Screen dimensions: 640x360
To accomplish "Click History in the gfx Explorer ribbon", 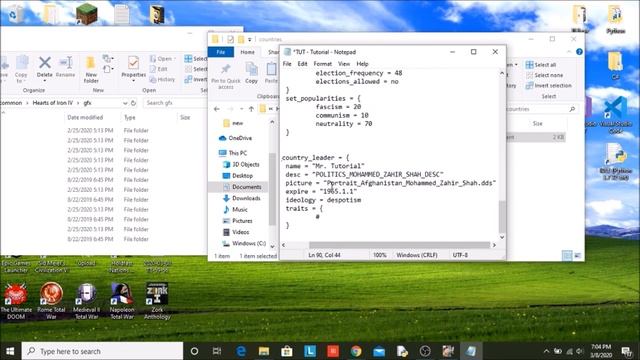I will pos(162,79).
